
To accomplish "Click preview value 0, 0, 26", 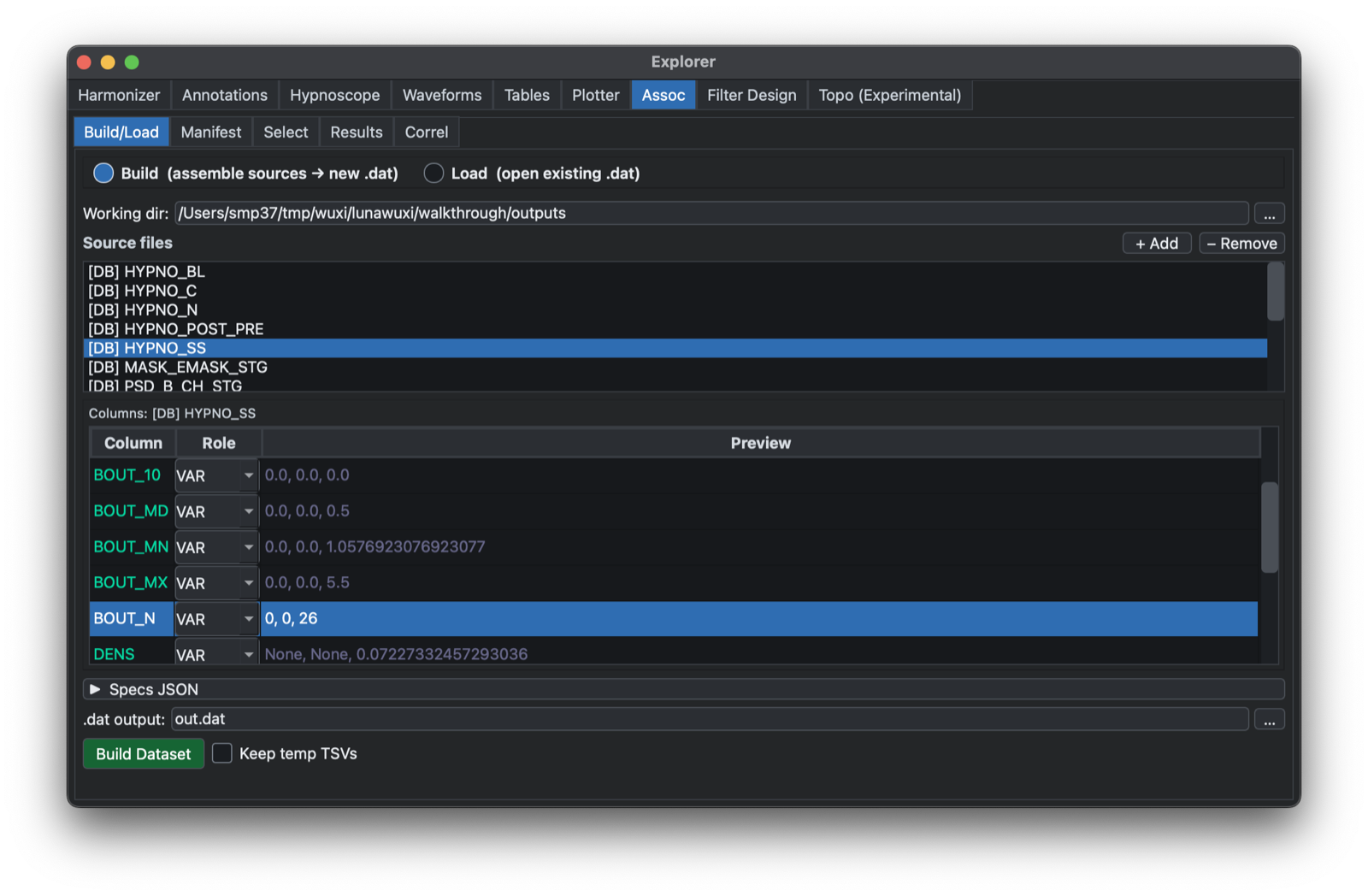I will click(291, 618).
